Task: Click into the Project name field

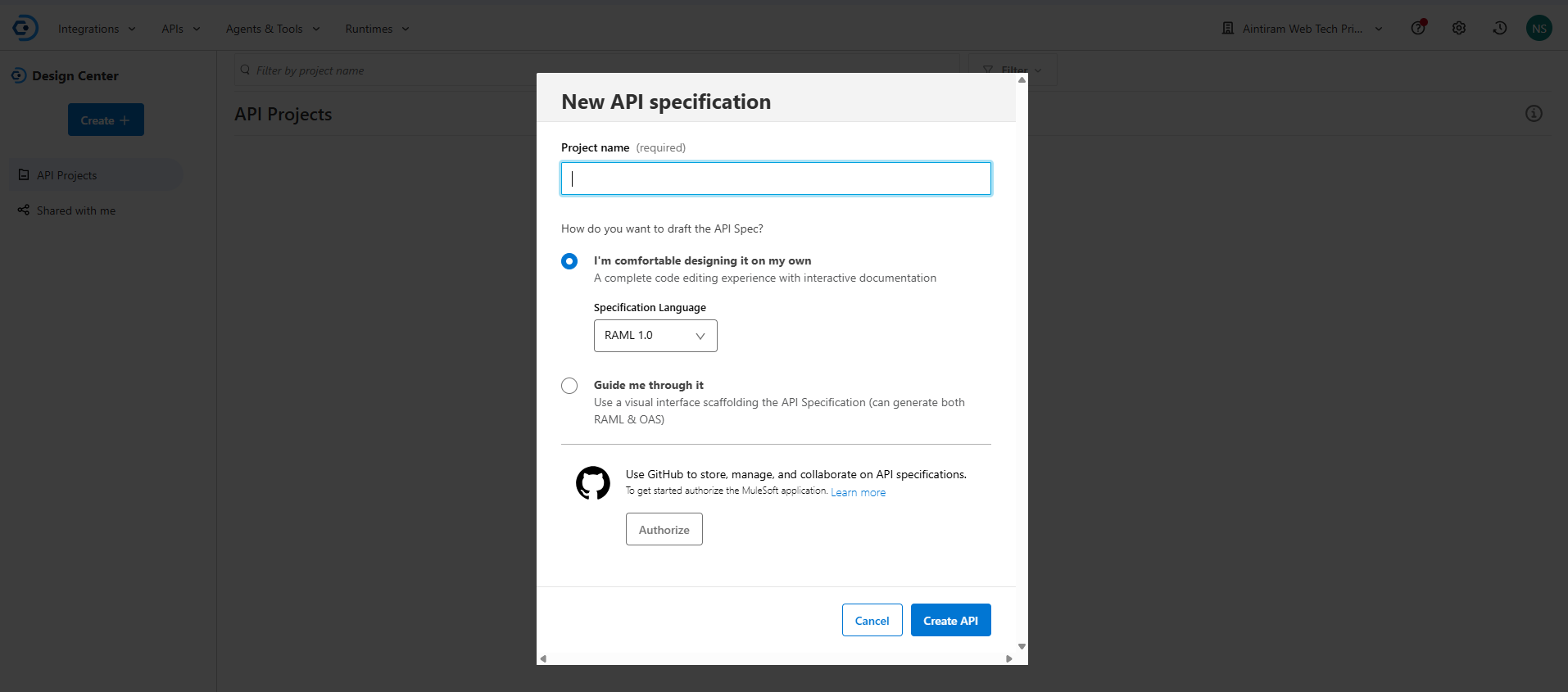Action: (776, 179)
